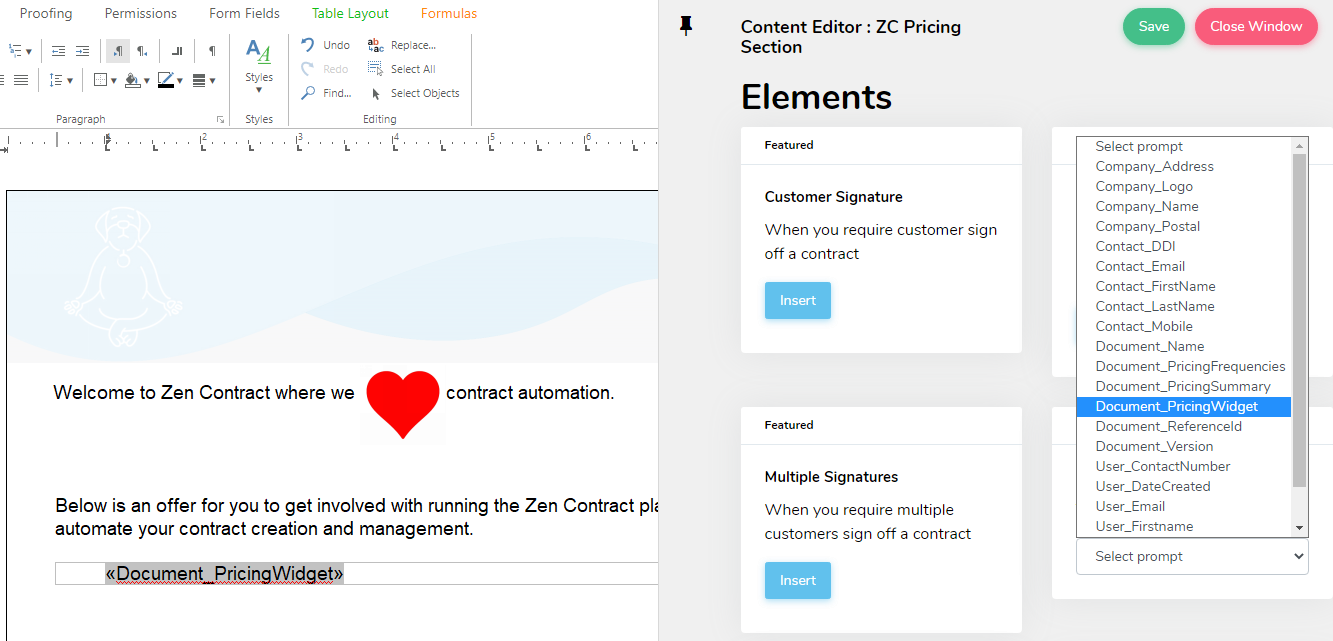Viewport: 1333px width, 641px height.
Task: Click the border line width icon
Action: point(199,80)
